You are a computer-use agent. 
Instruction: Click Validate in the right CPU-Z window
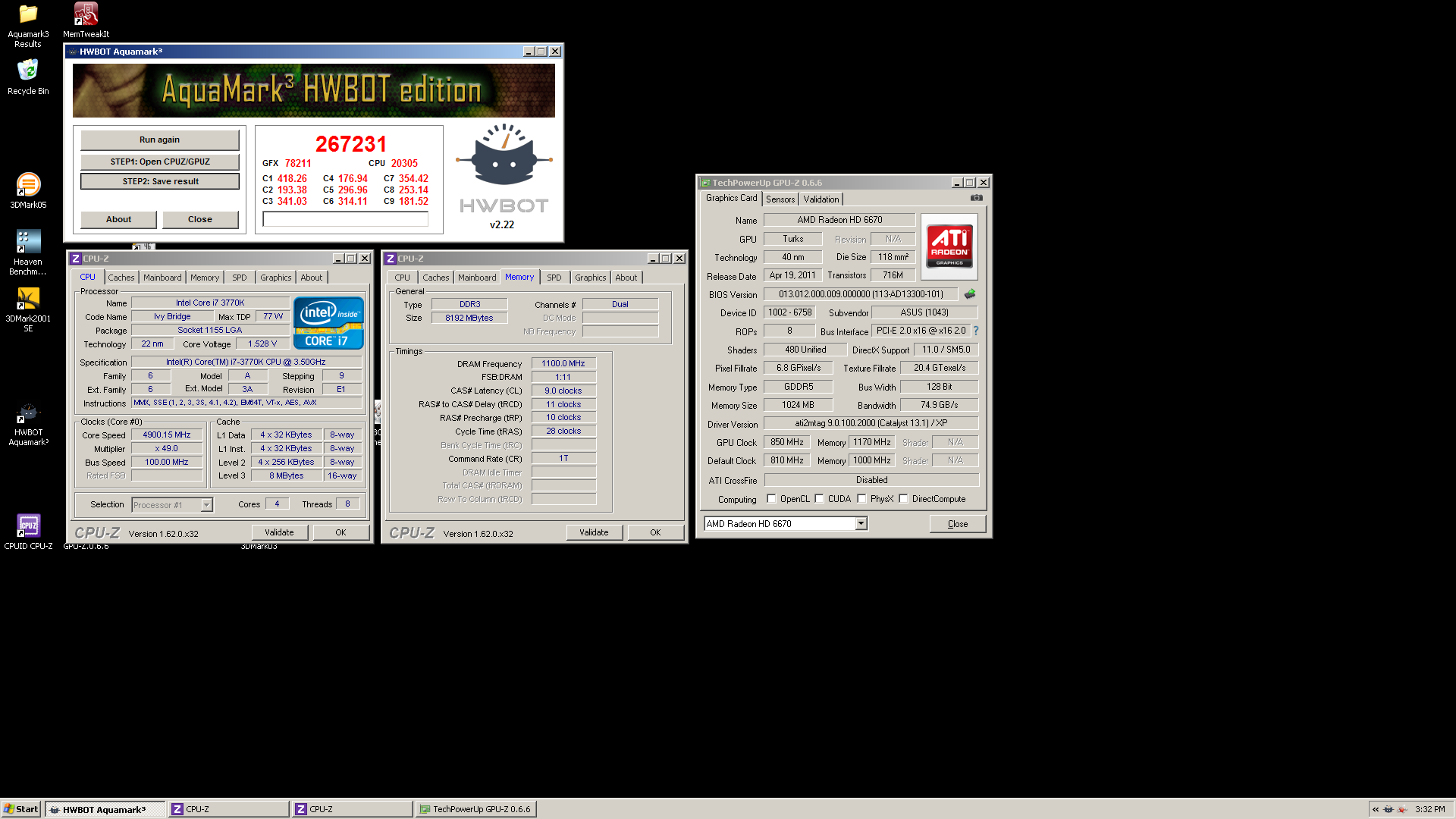point(594,532)
